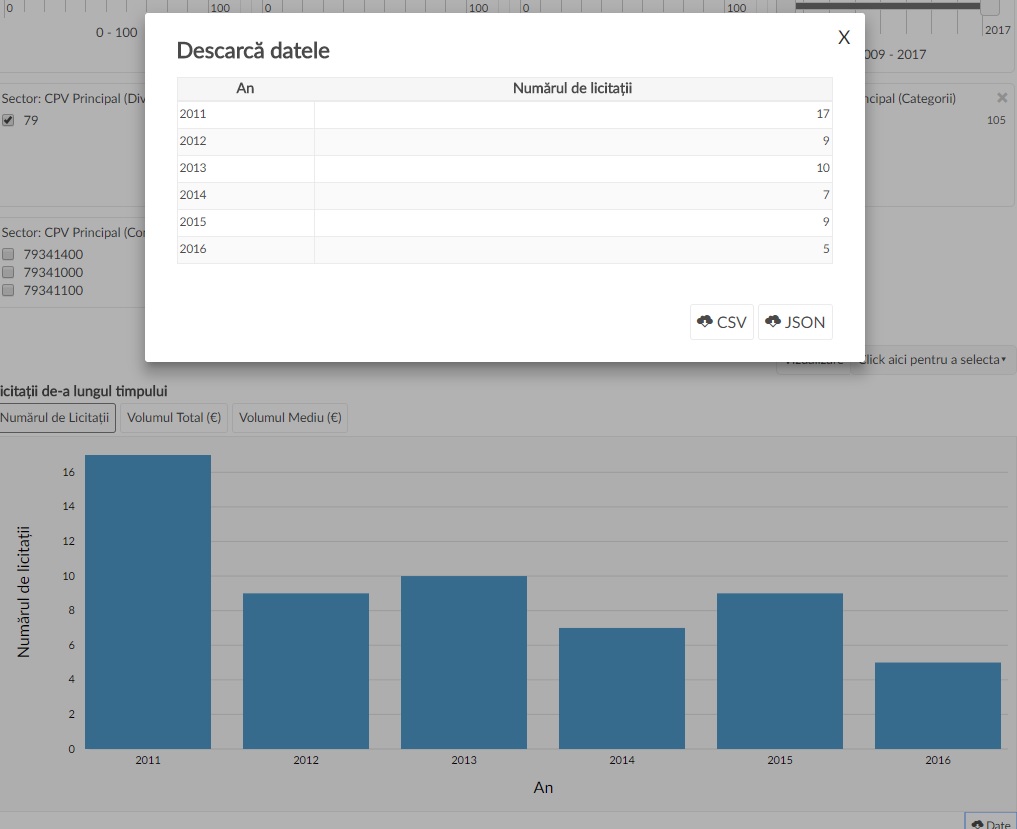Click the 'An' column header in table
The image size is (1017, 829).
(x=245, y=89)
